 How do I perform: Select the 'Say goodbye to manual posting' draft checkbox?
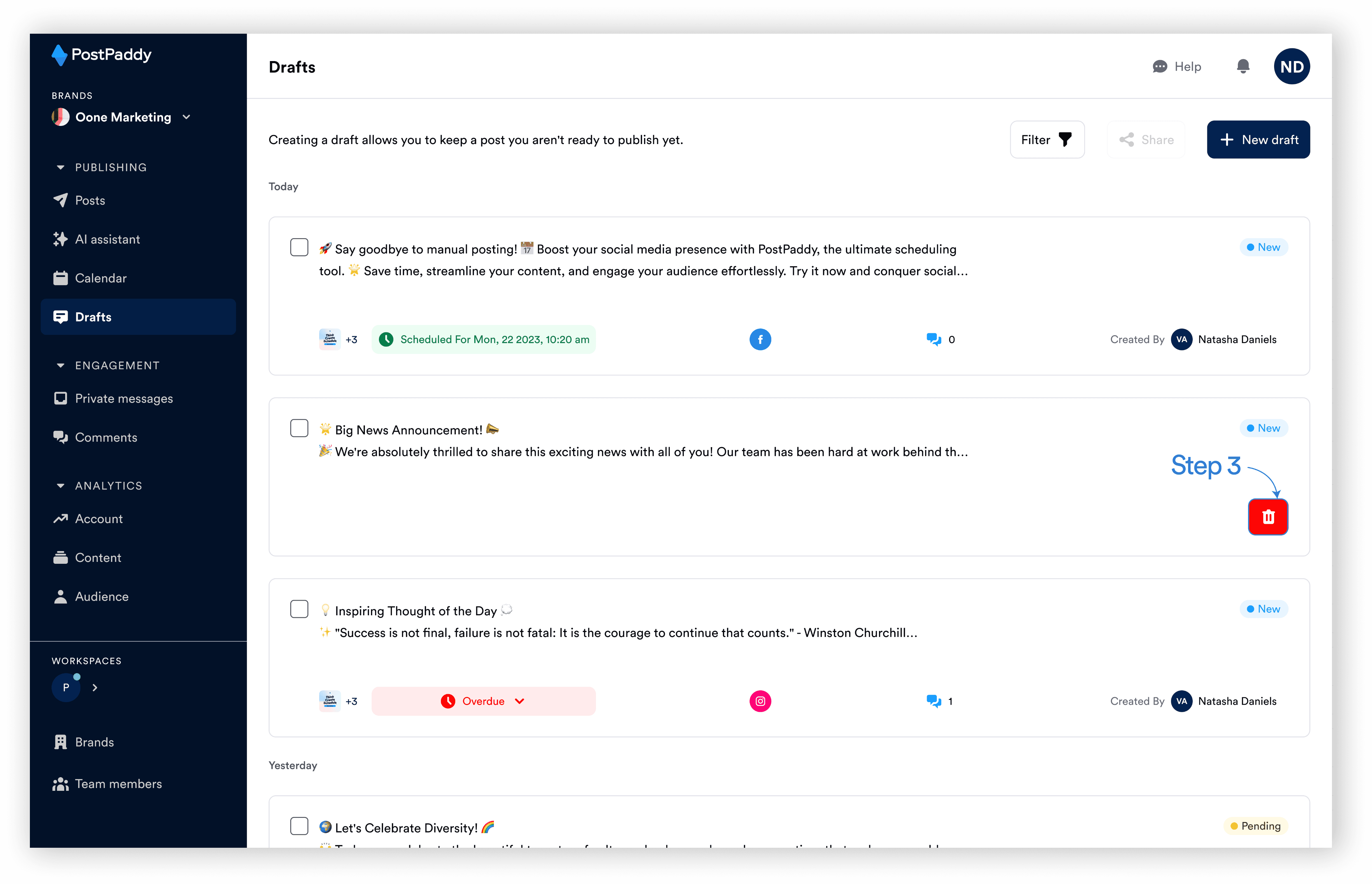pos(299,247)
